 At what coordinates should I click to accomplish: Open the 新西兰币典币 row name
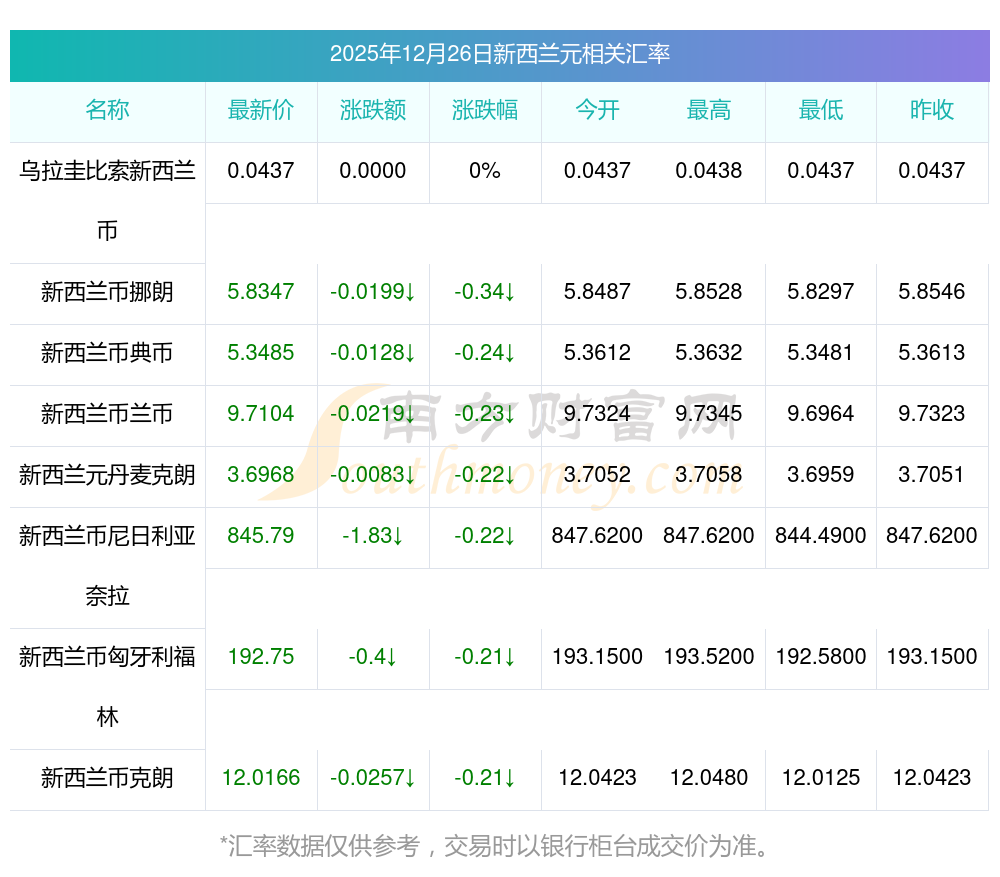click(x=107, y=353)
